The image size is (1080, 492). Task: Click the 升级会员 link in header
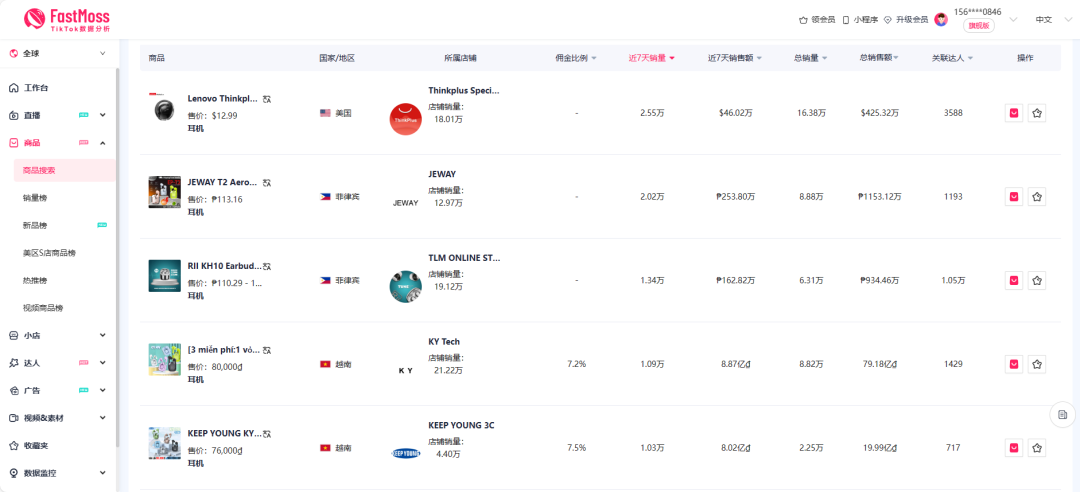click(x=905, y=19)
